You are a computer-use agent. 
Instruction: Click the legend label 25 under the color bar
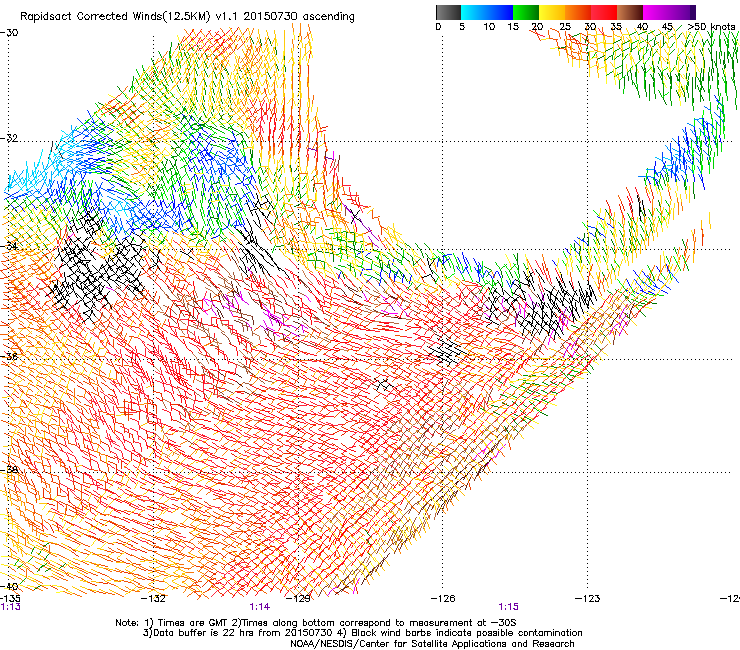click(565, 27)
